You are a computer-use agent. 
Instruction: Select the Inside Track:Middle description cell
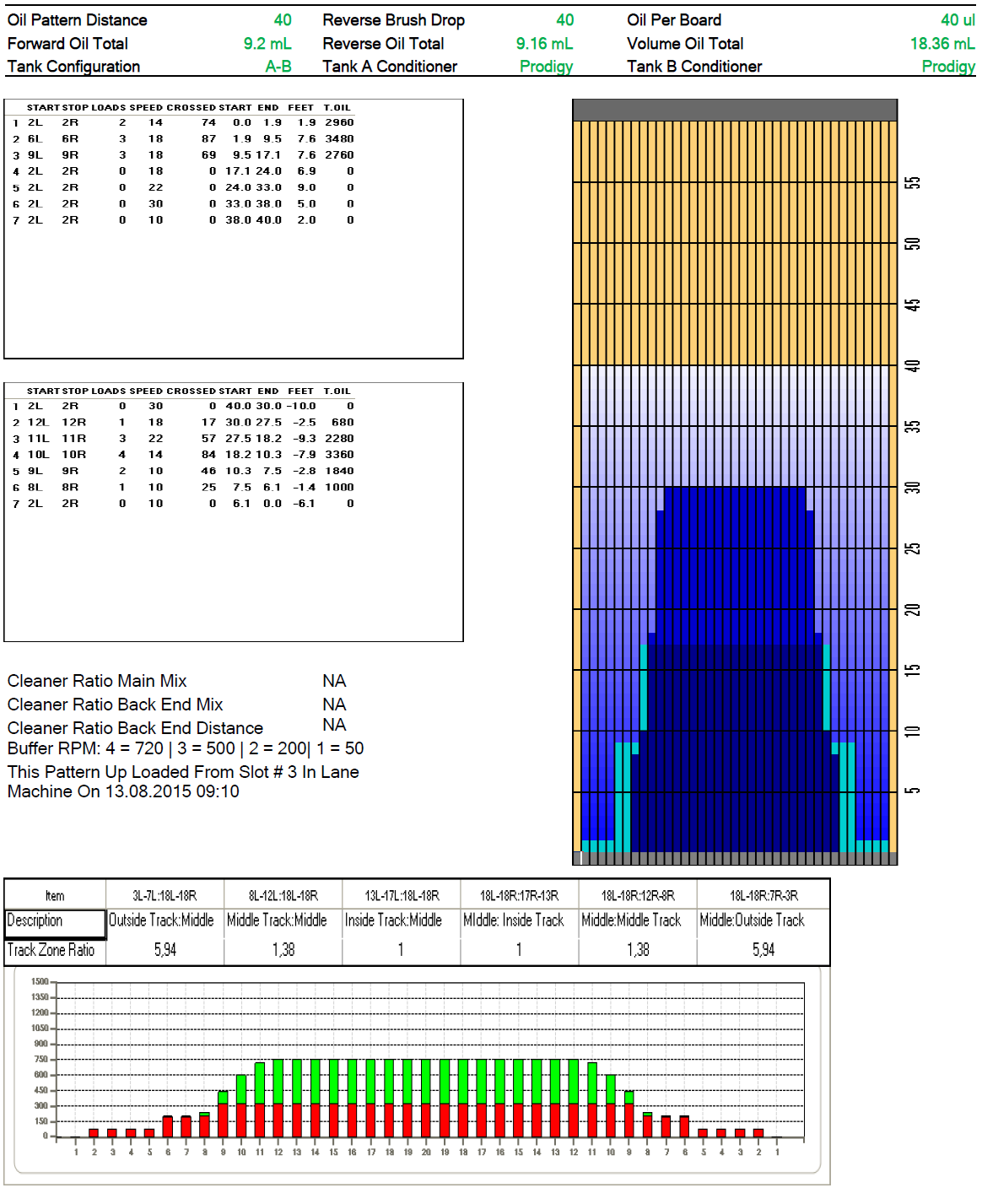[x=393, y=921]
